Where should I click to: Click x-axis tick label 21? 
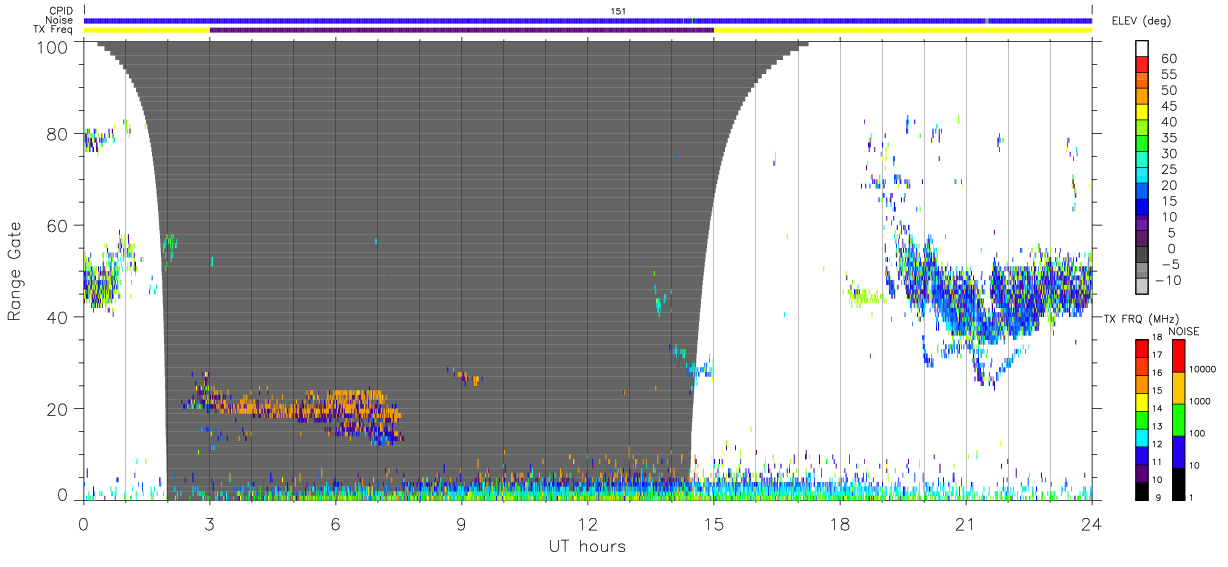966,523
